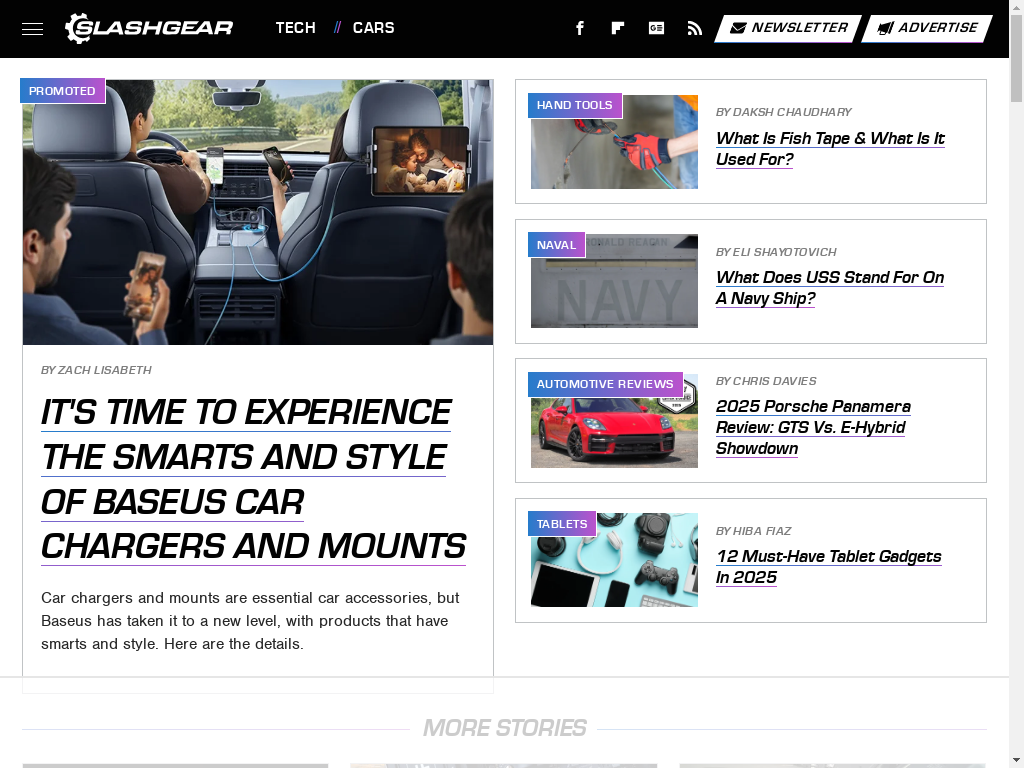Read the Baseus car chargers headline article

coord(253,479)
